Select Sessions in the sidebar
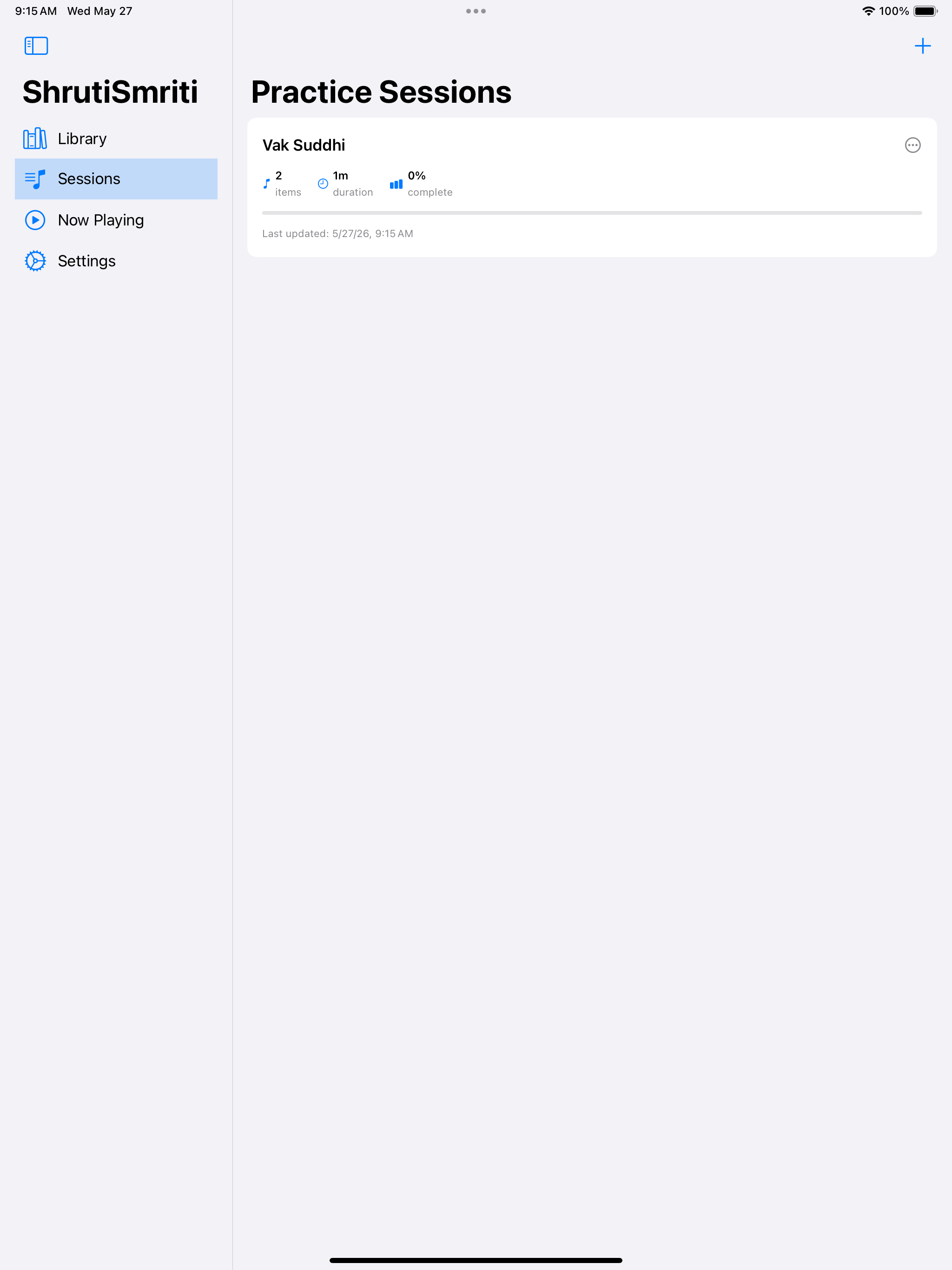The width and height of the screenshot is (952, 1270). (x=116, y=179)
